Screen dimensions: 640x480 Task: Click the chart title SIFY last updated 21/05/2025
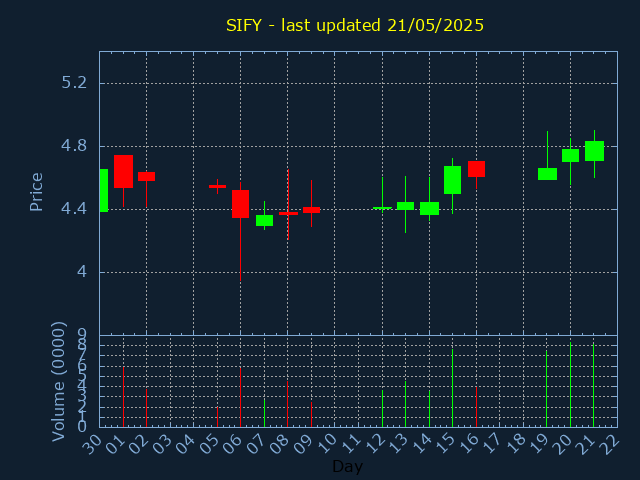point(355,25)
